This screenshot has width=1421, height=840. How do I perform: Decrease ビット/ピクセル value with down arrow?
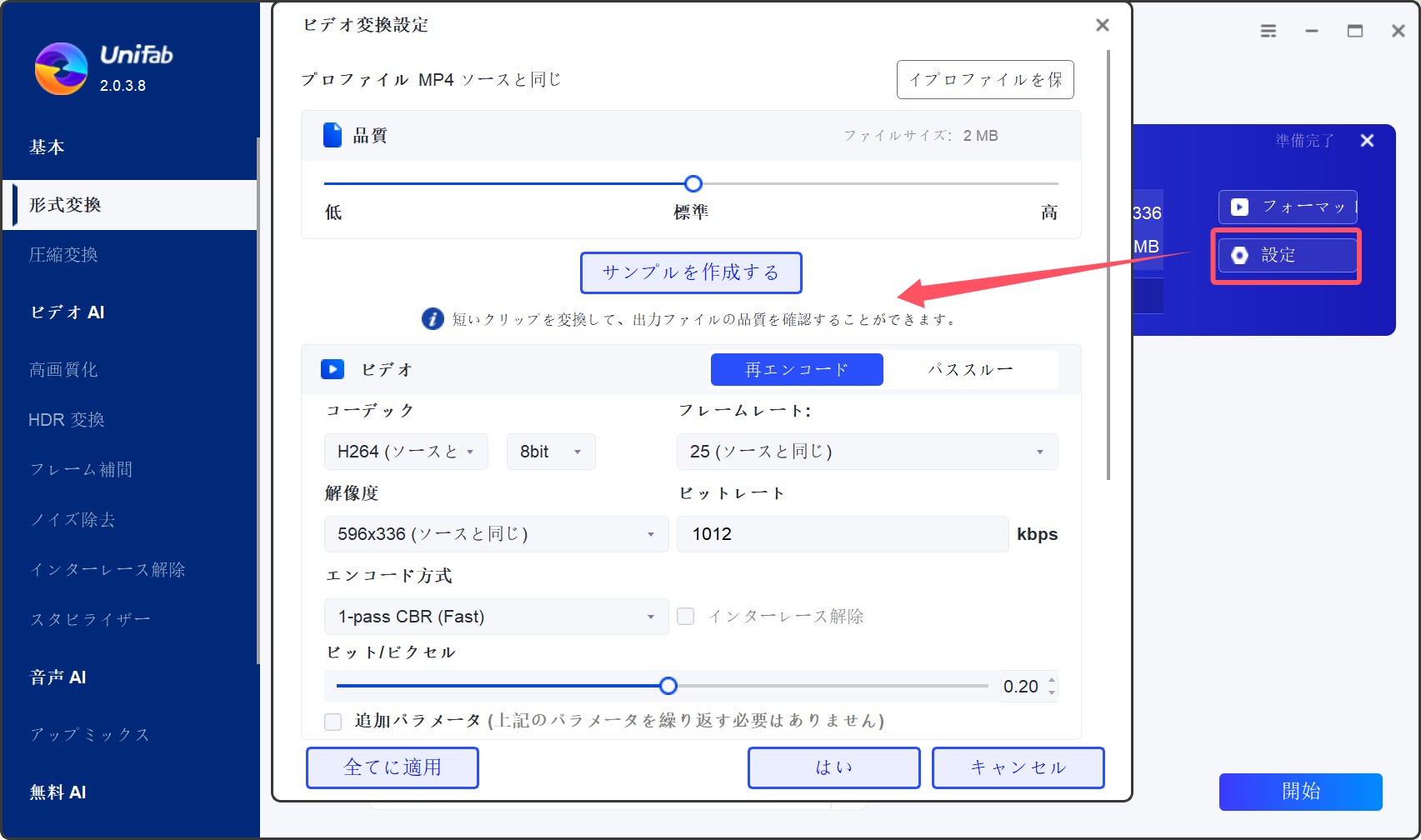tap(1052, 693)
